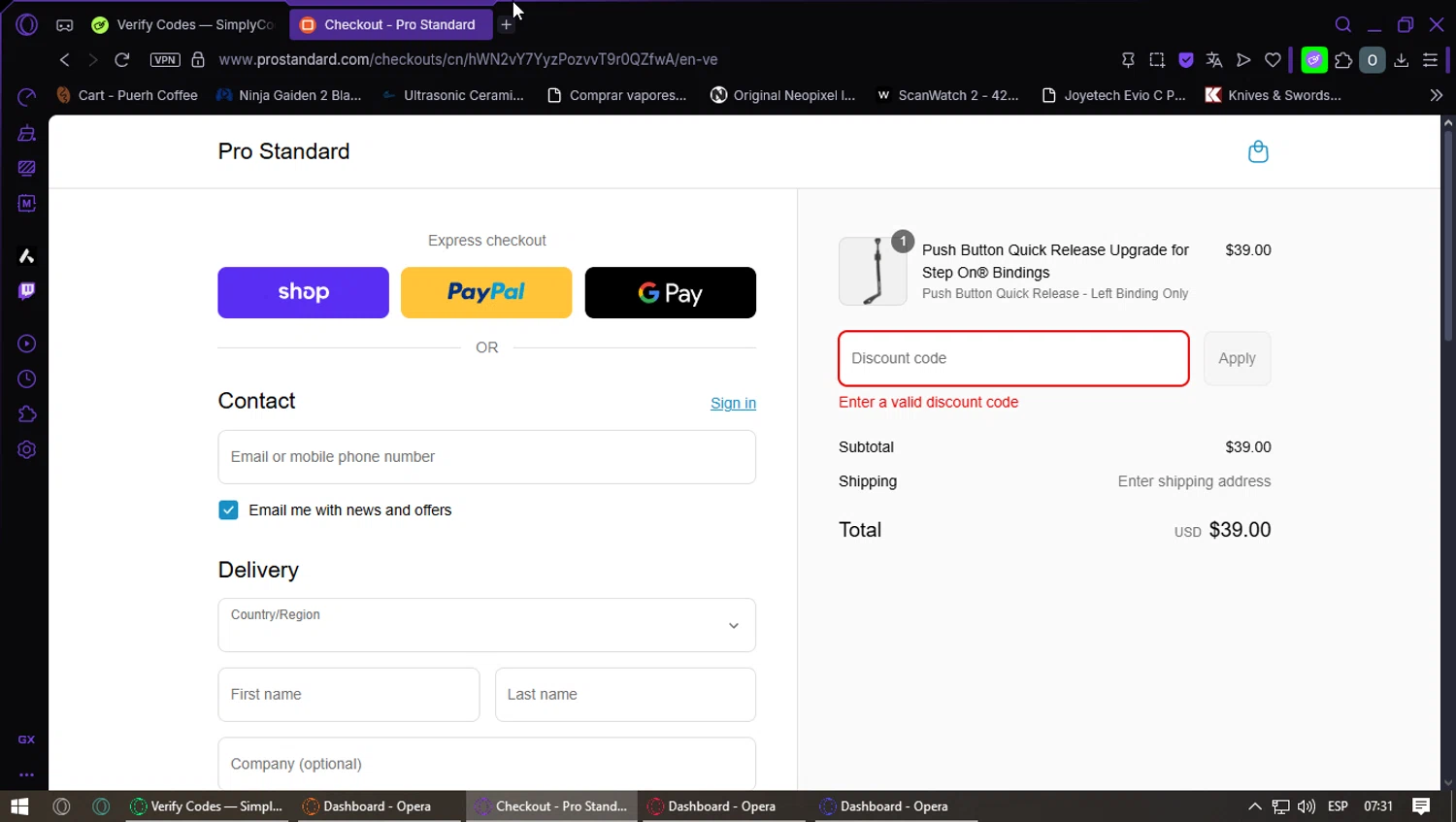The image size is (1456, 822).
Task: Open the search tabs magnifier icon
Action: pos(1343,25)
